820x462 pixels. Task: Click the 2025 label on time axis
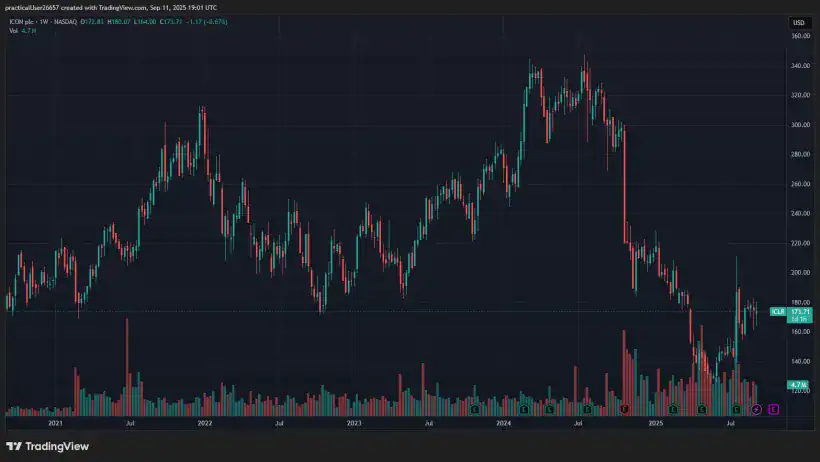coord(655,424)
